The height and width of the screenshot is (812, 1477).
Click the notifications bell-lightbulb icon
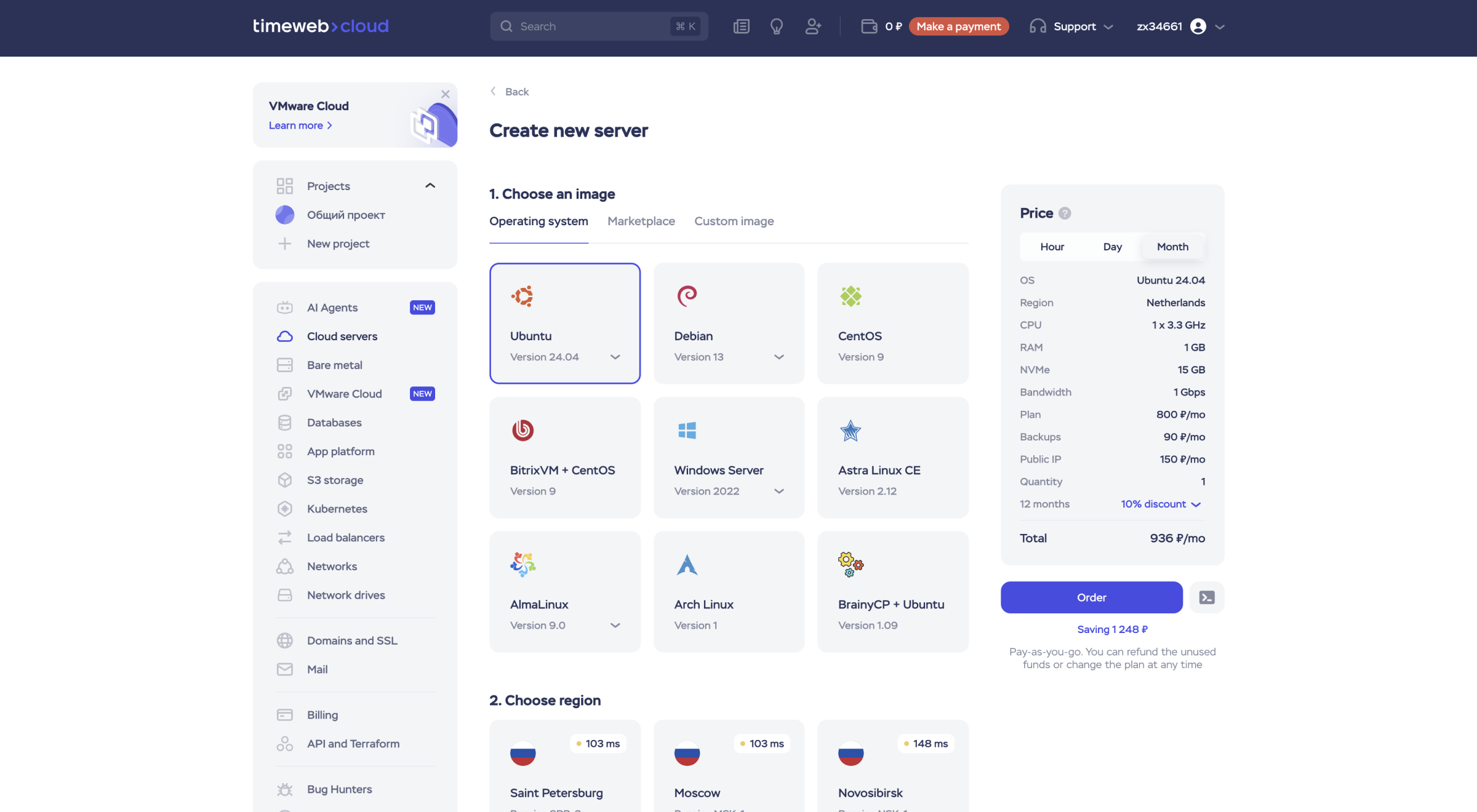pos(776,26)
